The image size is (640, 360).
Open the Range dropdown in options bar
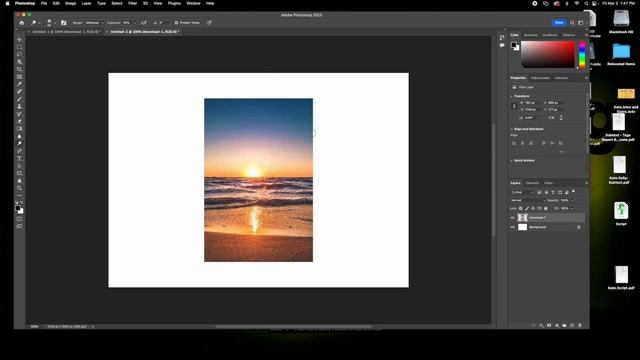(94, 23)
